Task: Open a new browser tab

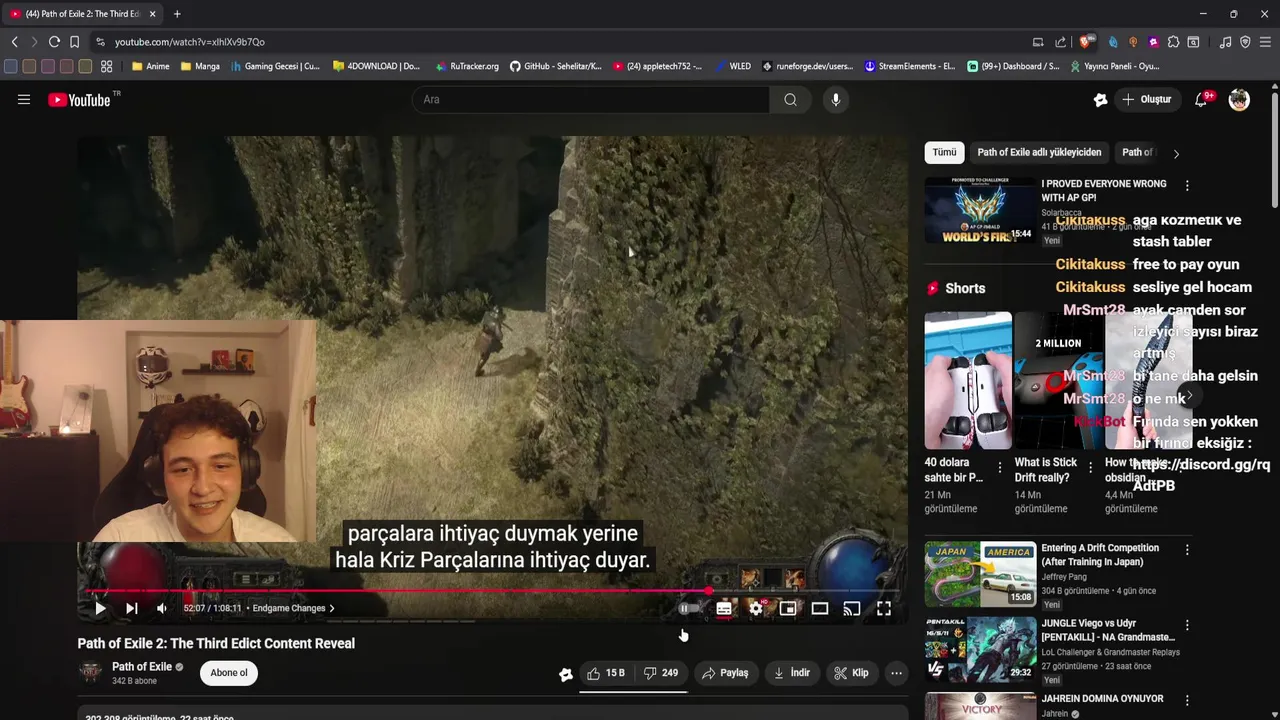Action: click(177, 14)
